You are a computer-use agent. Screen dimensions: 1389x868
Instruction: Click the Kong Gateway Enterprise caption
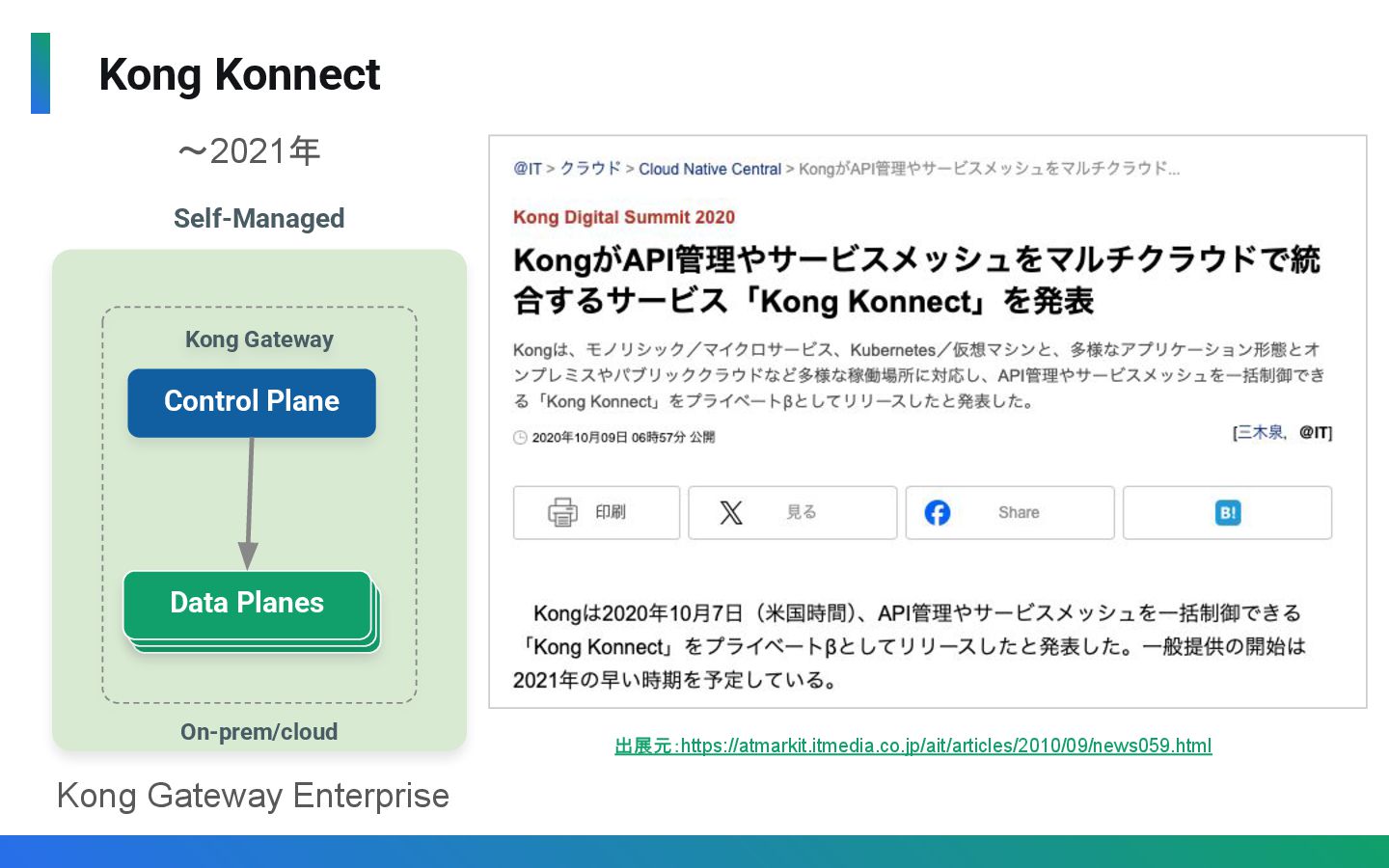(253, 796)
